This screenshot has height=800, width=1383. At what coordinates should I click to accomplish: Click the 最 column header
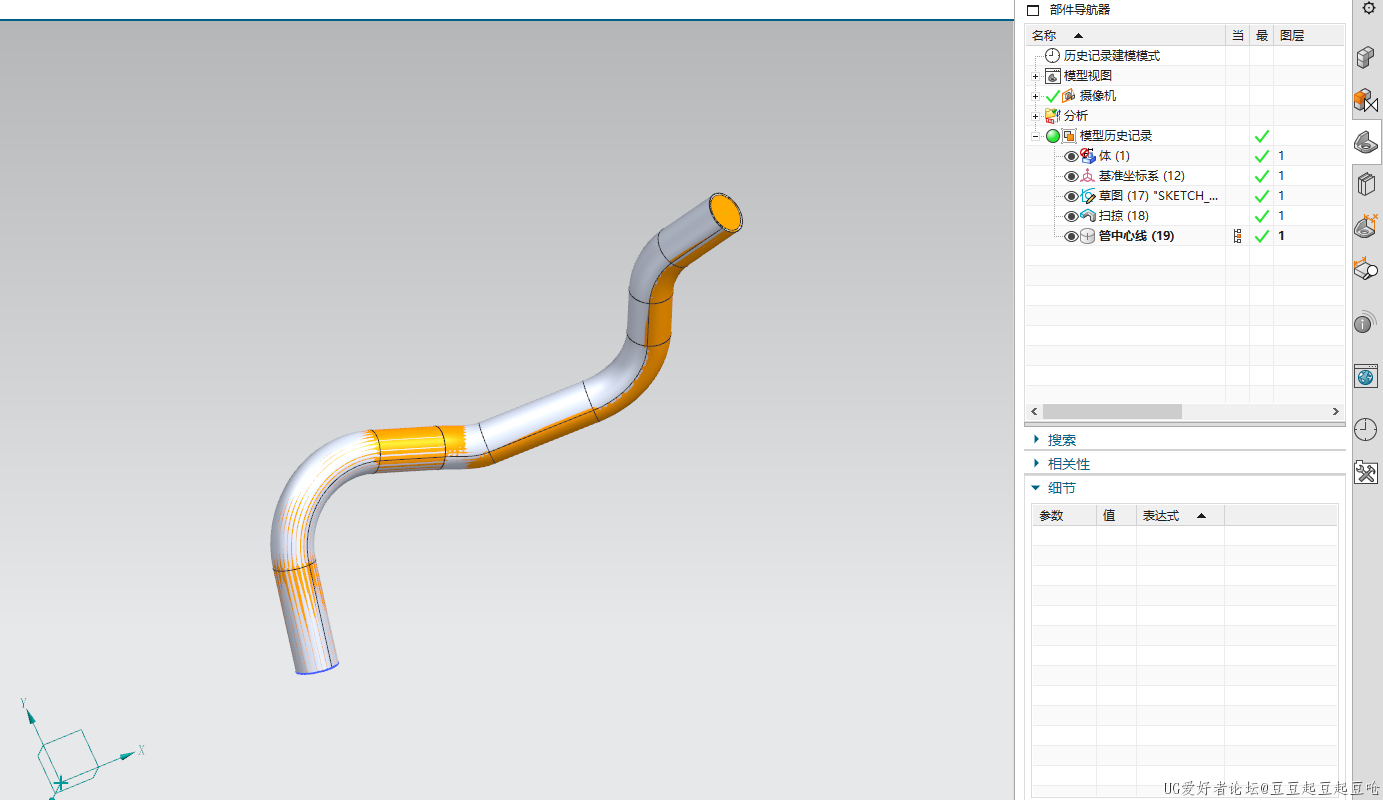(x=1262, y=36)
